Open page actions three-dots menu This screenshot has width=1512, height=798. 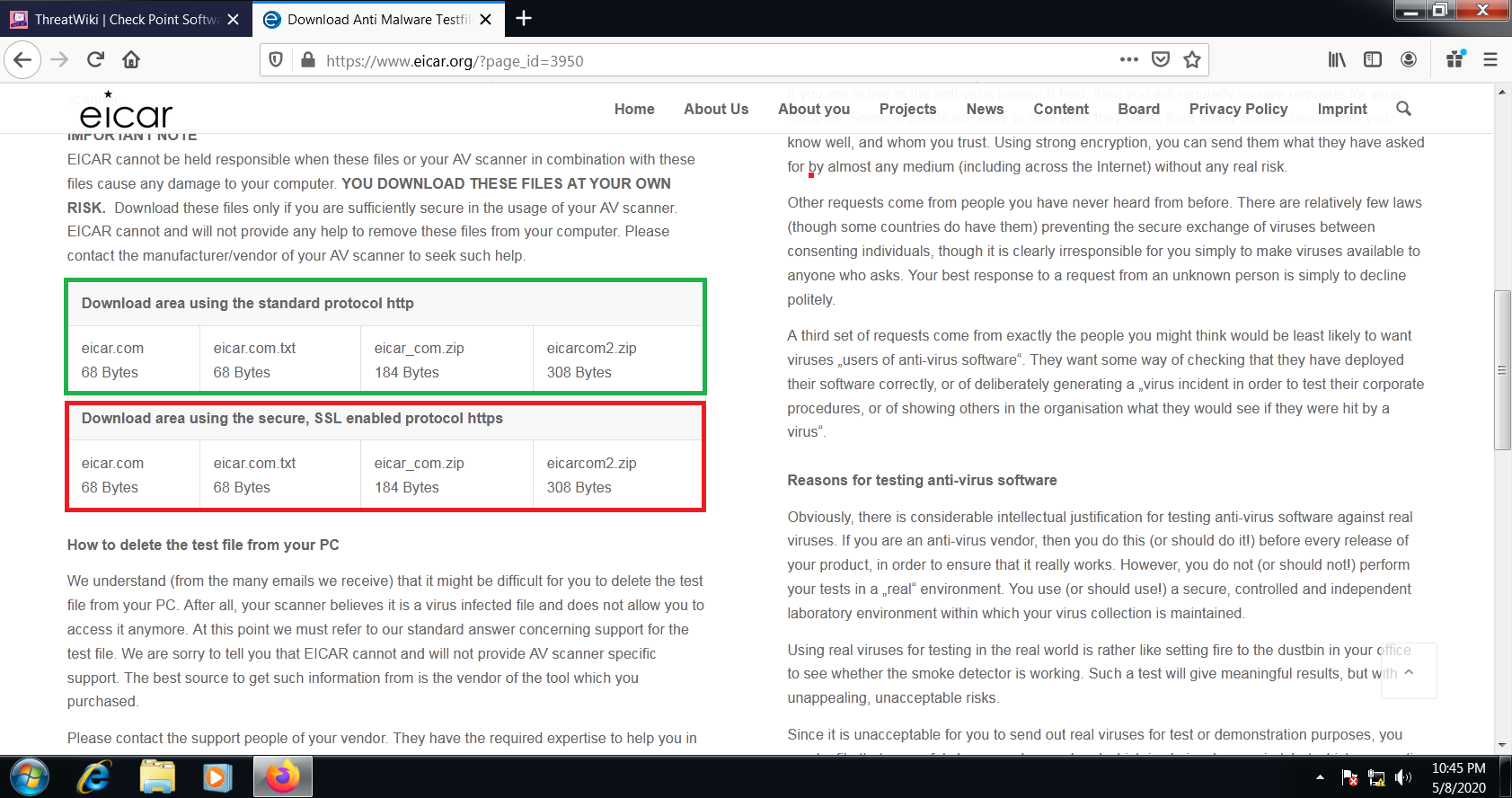point(1129,60)
